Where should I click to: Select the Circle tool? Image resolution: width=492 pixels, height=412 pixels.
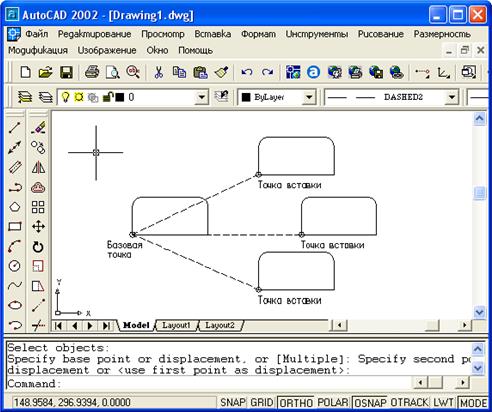pos(15,266)
